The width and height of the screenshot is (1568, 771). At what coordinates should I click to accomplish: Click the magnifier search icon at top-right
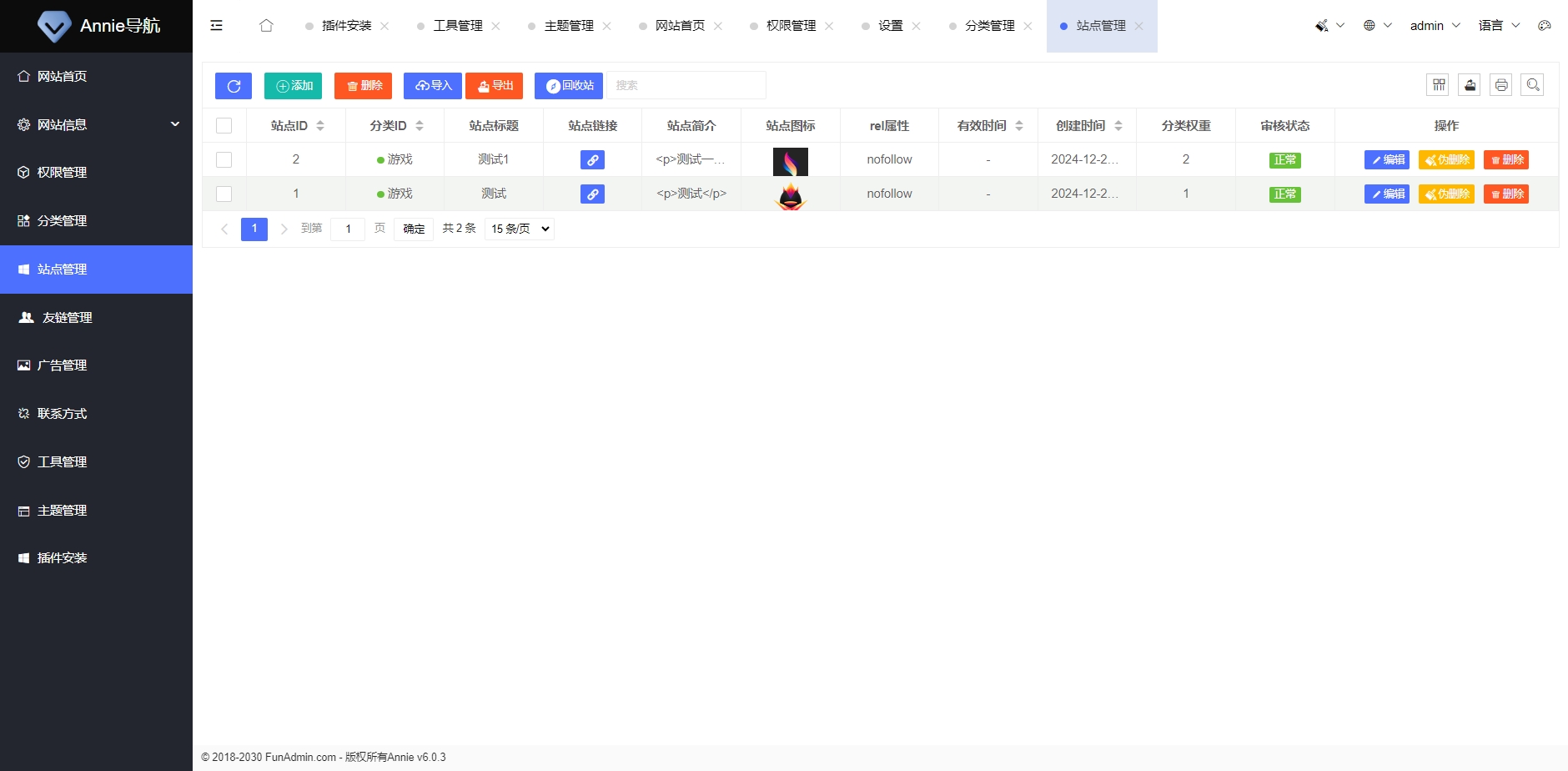(x=1532, y=84)
